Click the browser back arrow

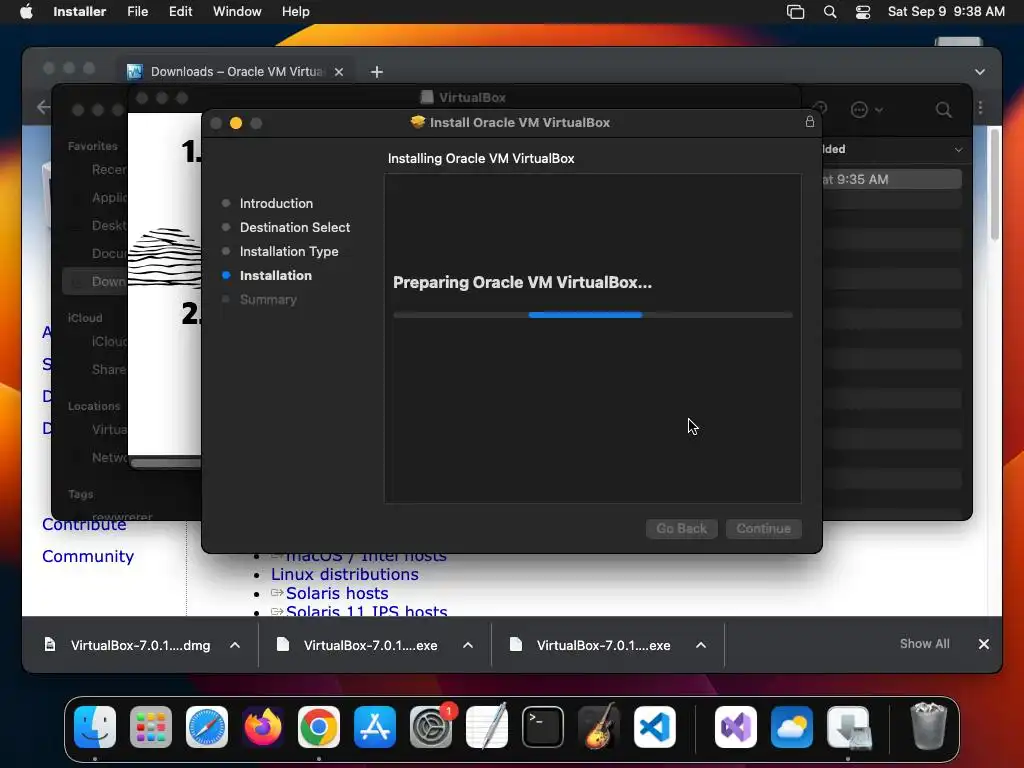coord(43,107)
